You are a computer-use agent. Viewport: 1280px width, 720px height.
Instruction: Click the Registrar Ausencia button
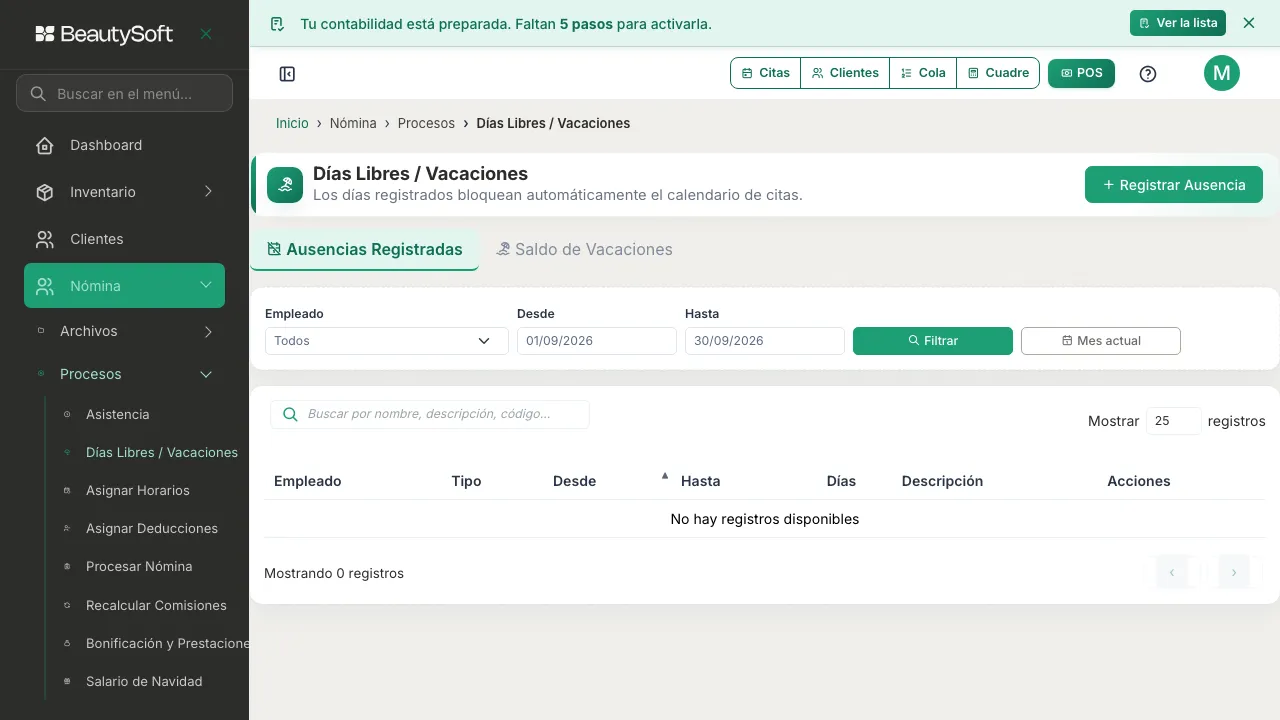pos(1174,185)
